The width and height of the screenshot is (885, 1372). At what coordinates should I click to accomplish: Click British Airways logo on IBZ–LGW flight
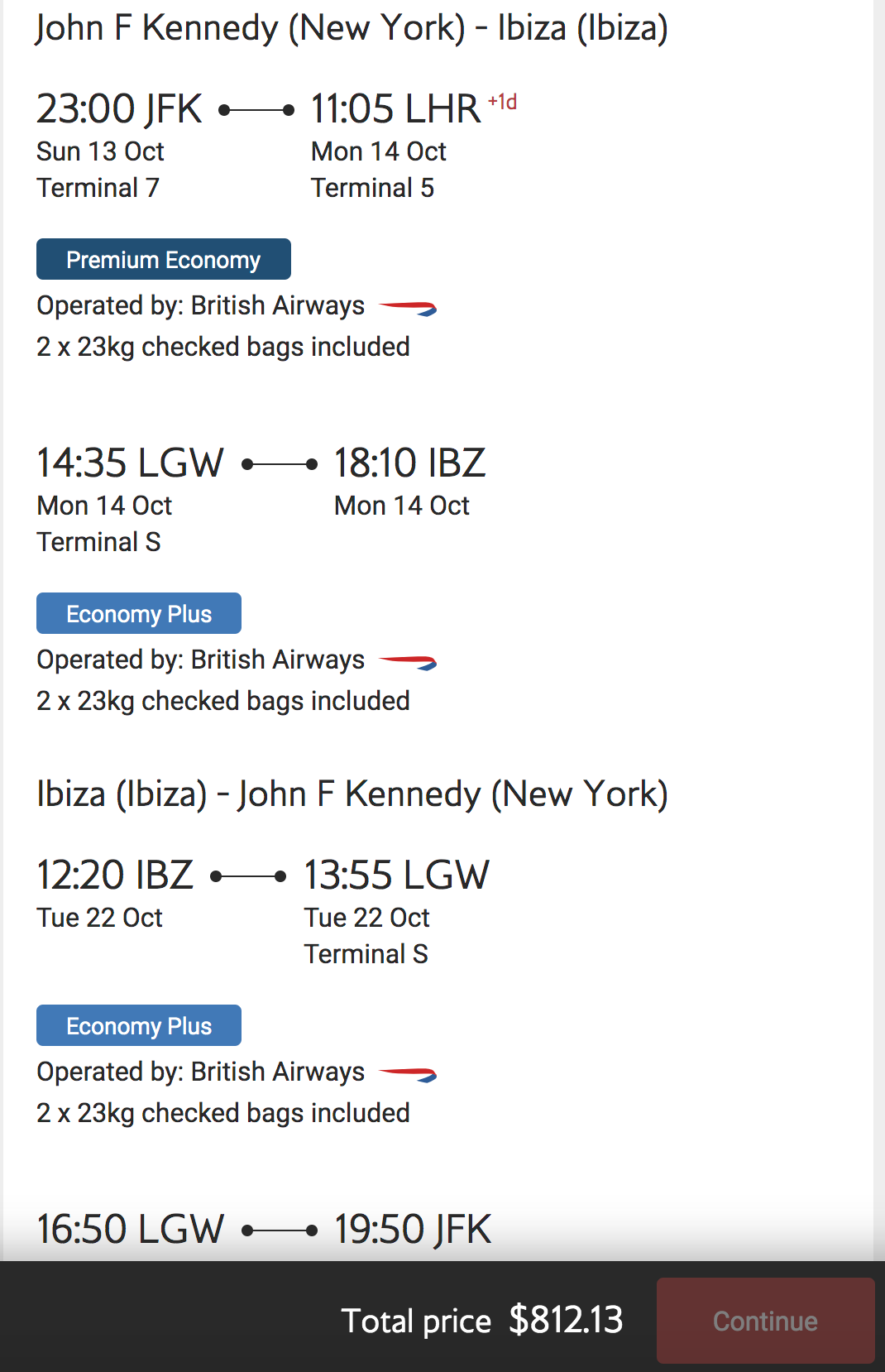click(408, 1075)
